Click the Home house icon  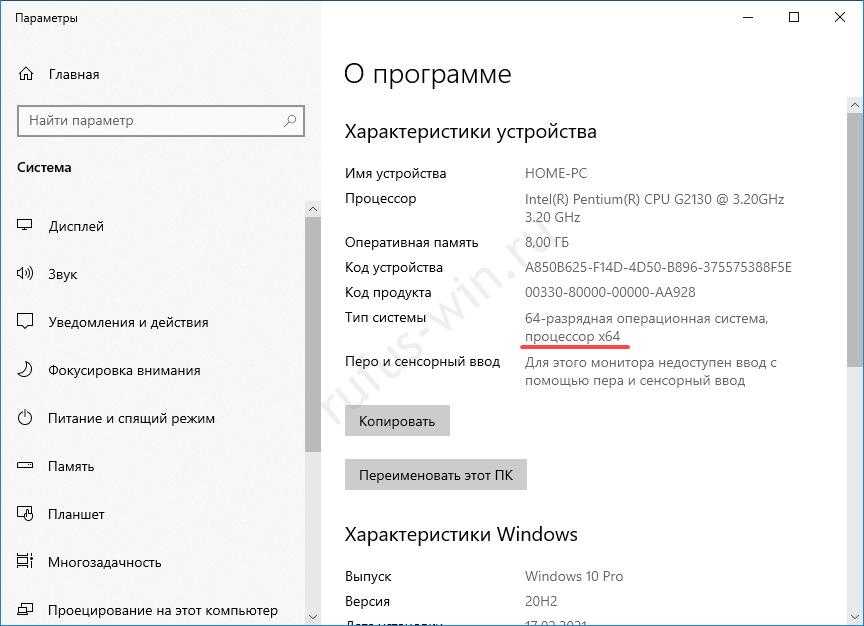(x=26, y=74)
